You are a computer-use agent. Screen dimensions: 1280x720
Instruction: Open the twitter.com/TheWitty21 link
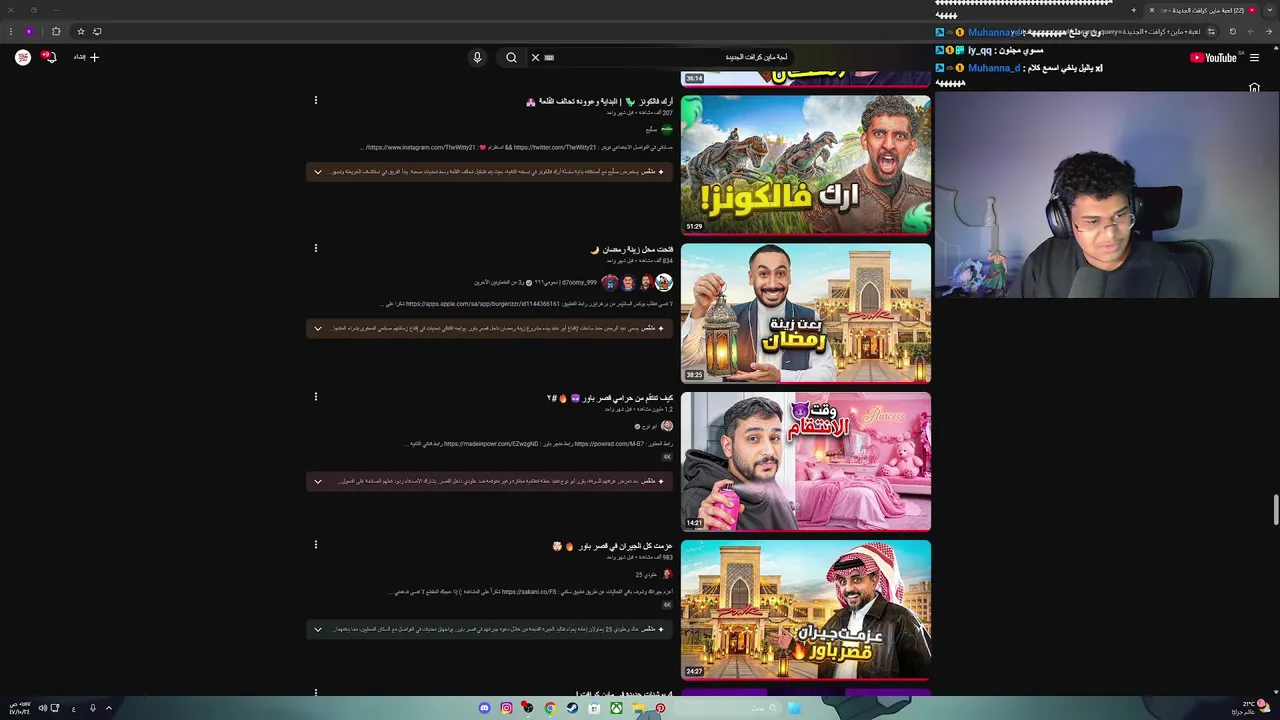point(555,147)
